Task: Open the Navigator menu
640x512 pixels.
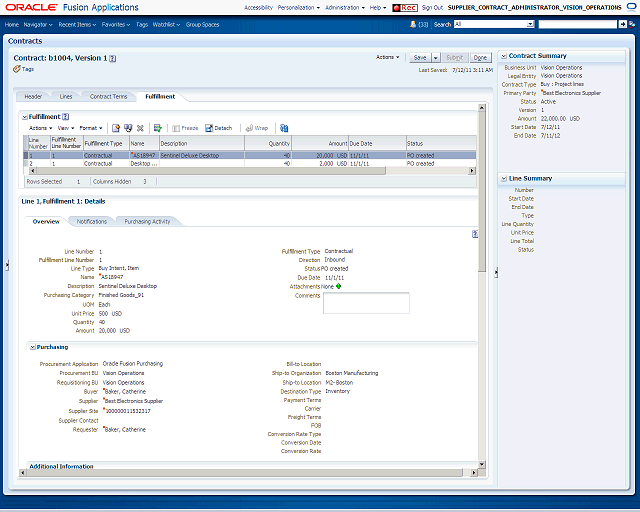Action: [x=38, y=24]
